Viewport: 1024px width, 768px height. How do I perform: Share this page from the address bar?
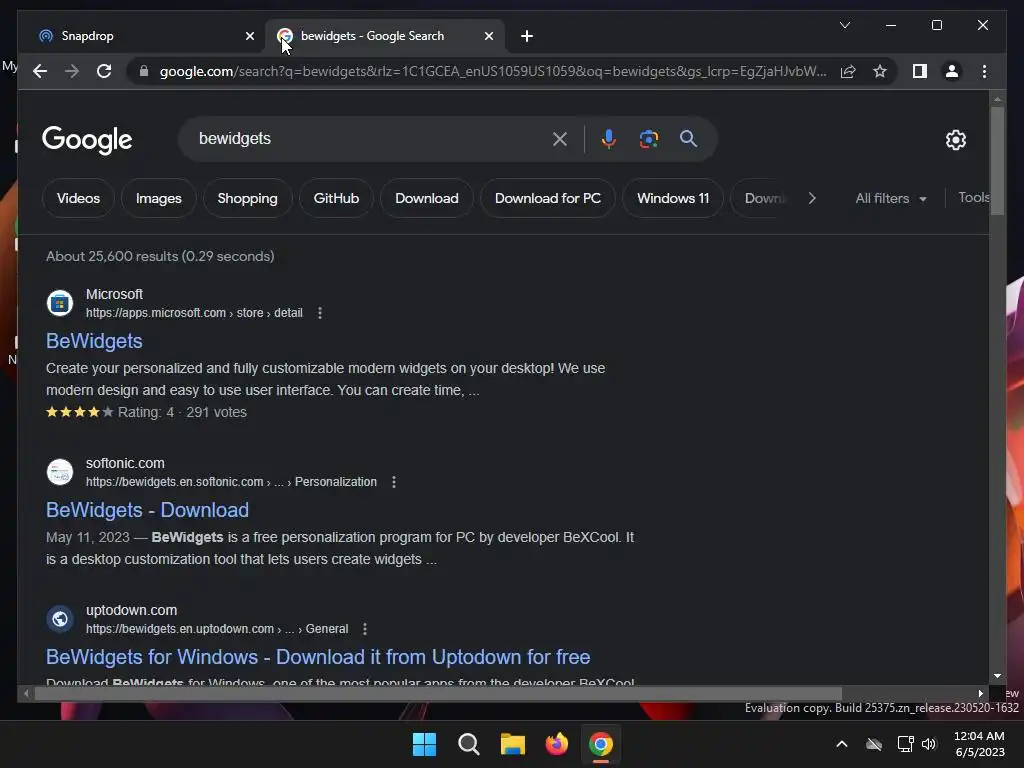tap(848, 71)
